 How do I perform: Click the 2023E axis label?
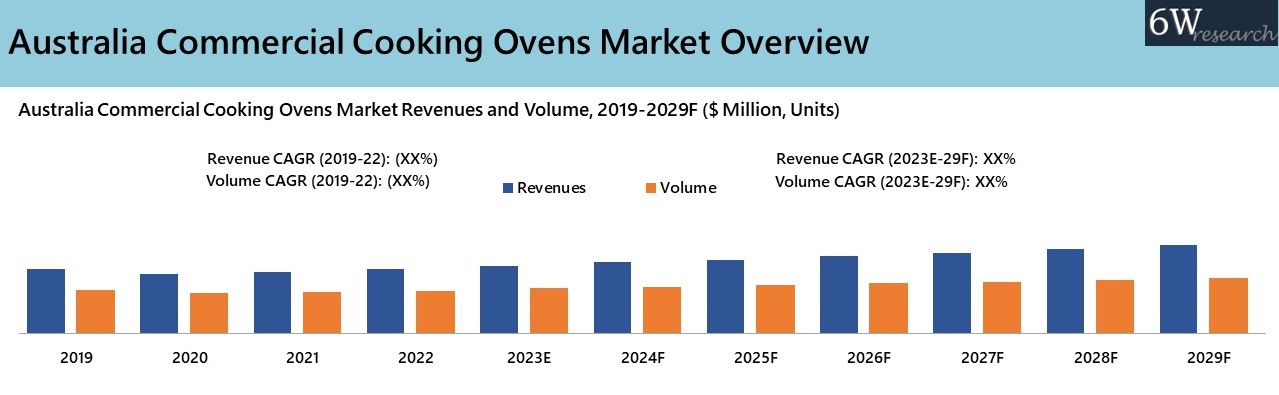tap(529, 357)
